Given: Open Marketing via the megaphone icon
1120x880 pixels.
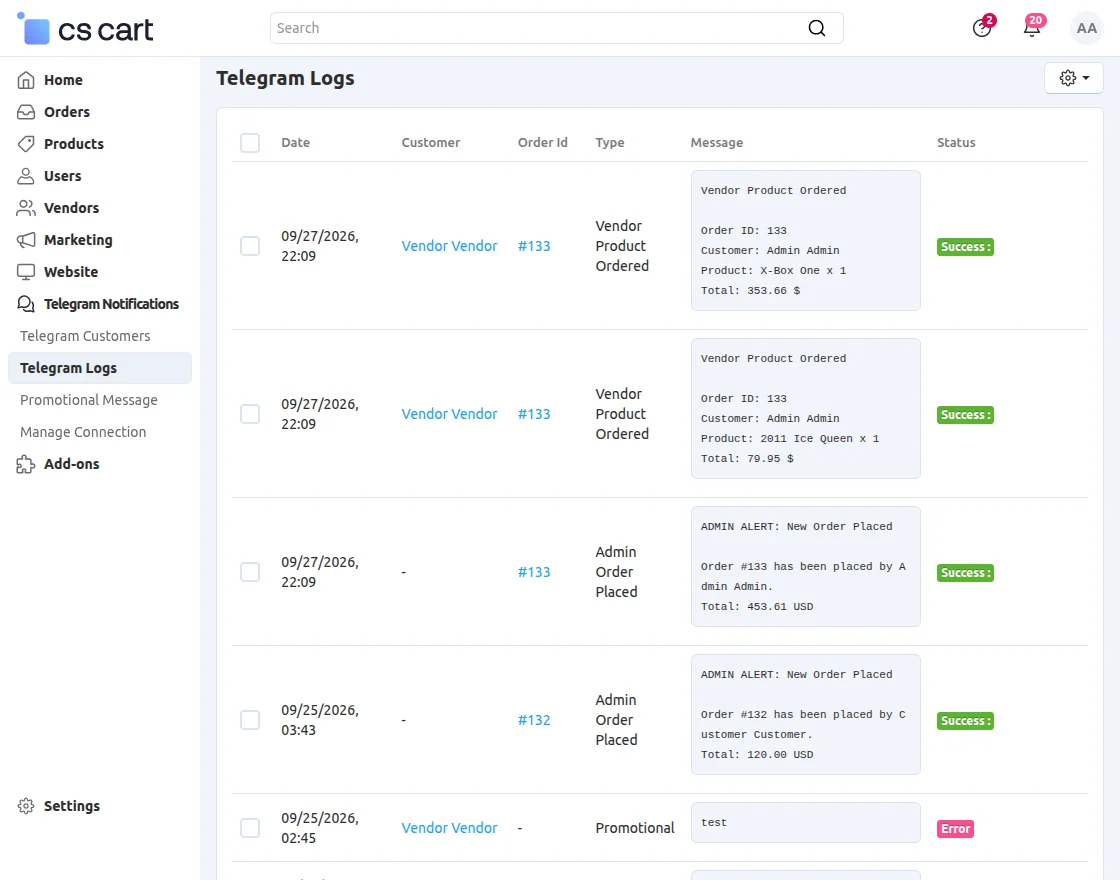Looking at the screenshot, I should pos(26,240).
